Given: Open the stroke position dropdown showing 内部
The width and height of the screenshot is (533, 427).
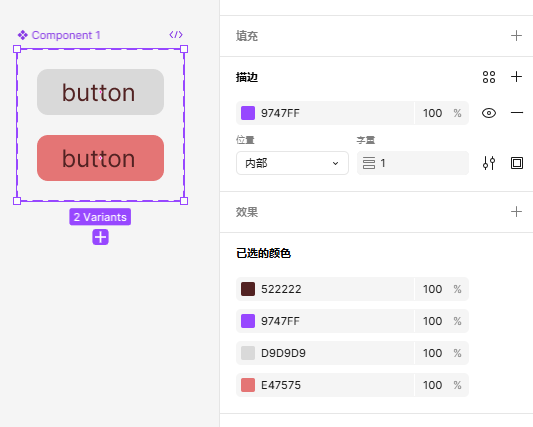Looking at the screenshot, I should click(292, 163).
